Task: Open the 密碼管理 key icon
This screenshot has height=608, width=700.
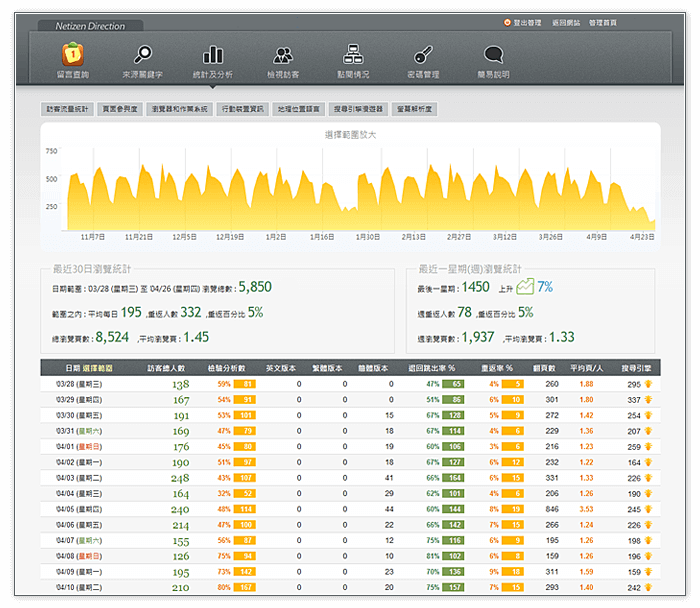Action: coord(423,56)
